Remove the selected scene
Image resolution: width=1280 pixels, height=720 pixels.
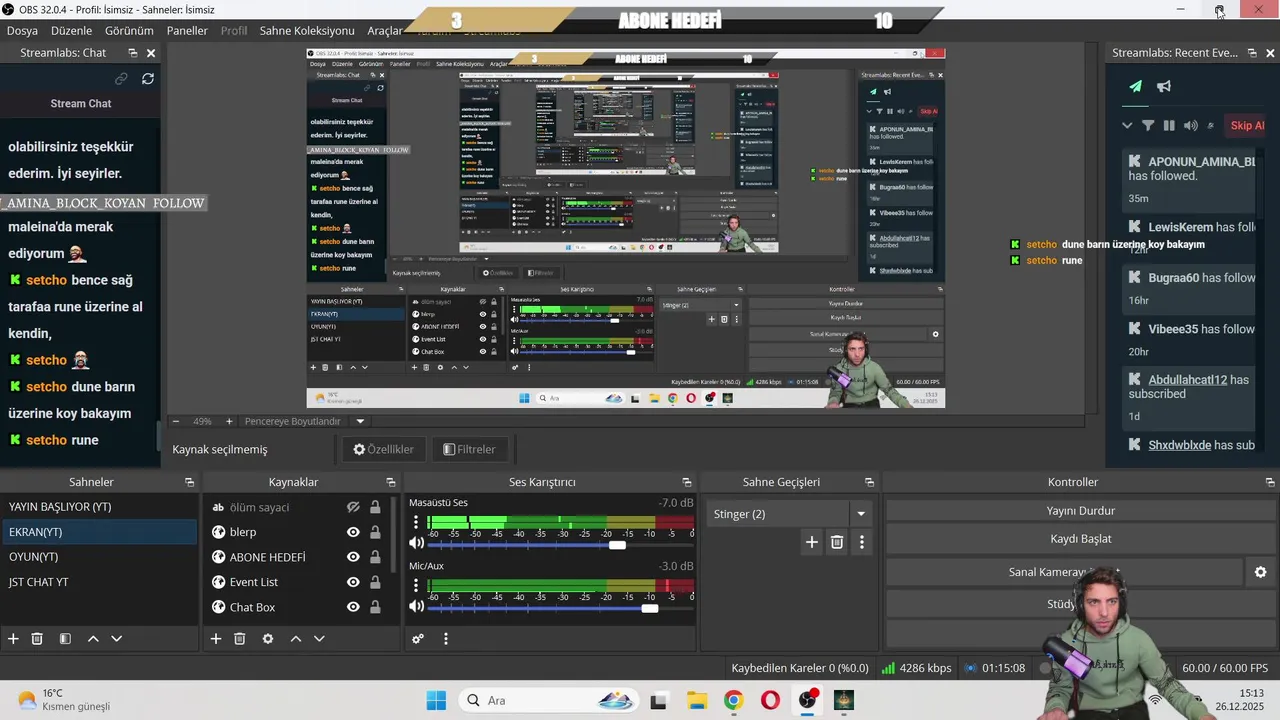[x=37, y=639]
